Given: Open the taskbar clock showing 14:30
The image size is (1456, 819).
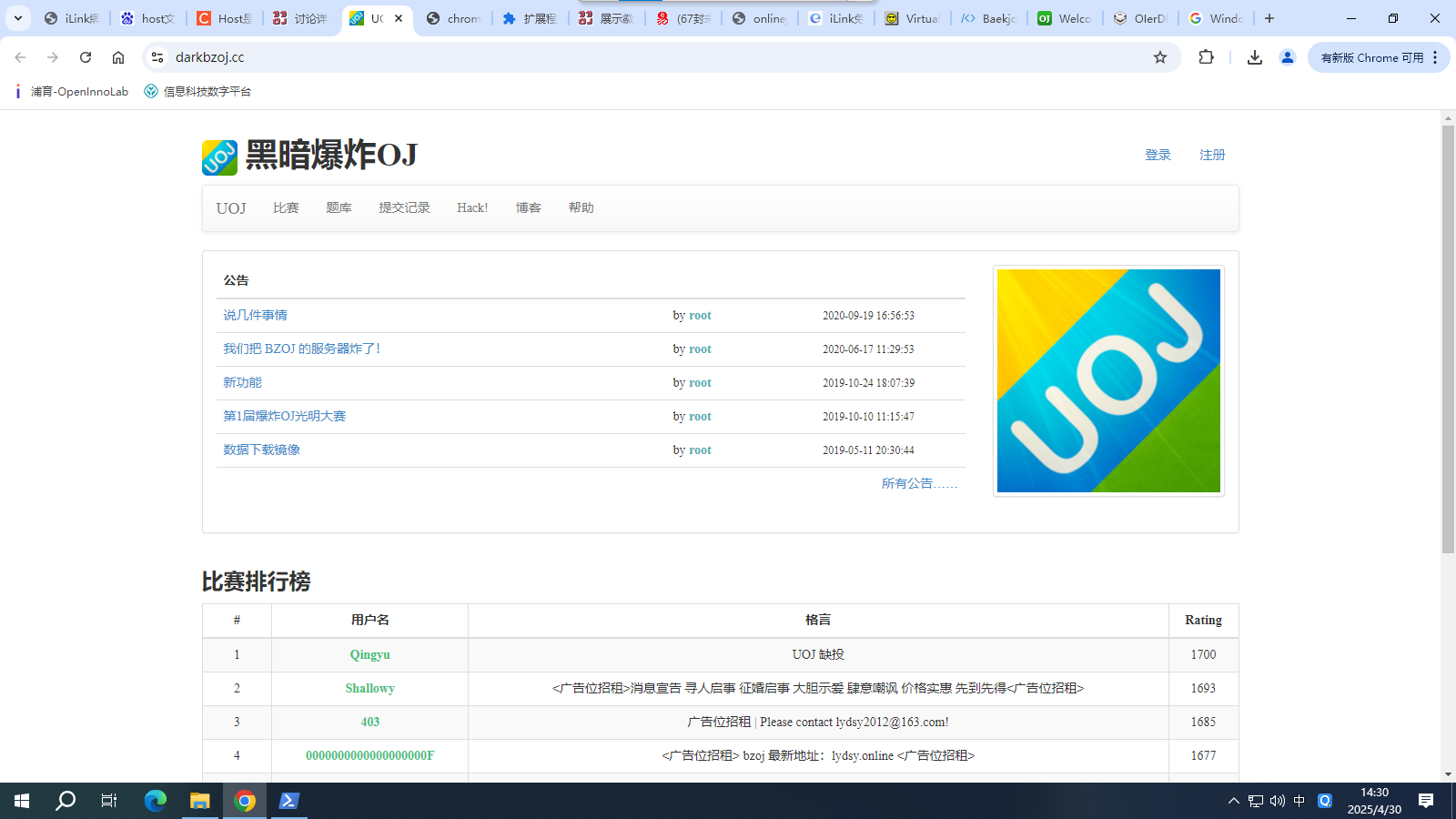Looking at the screenshot, I should (x=1374, y=801).
